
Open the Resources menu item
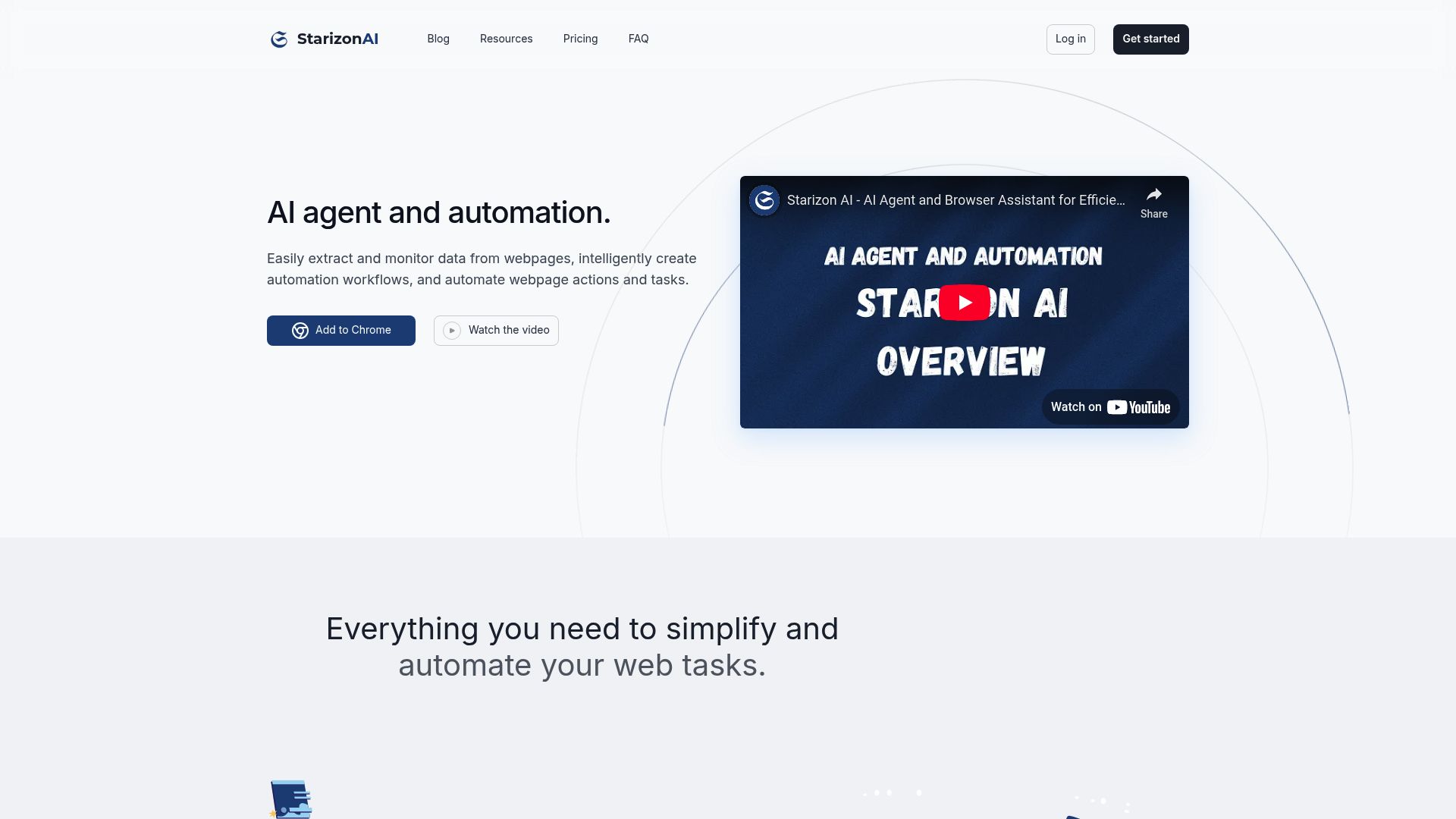[506, 39]
